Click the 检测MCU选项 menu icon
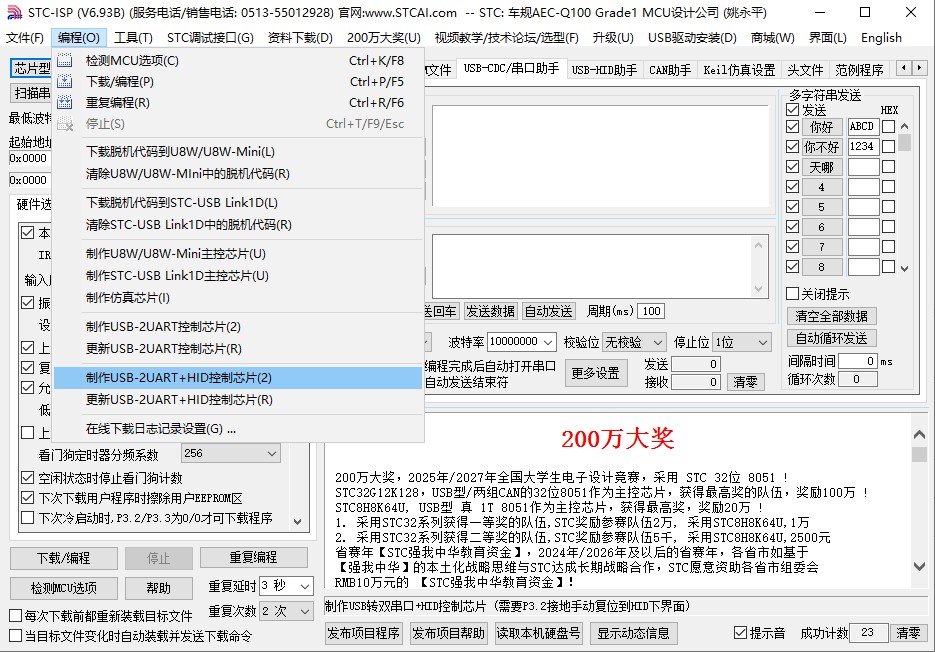The width and height of the screenshot is (935, 652). tap(64, 60)
